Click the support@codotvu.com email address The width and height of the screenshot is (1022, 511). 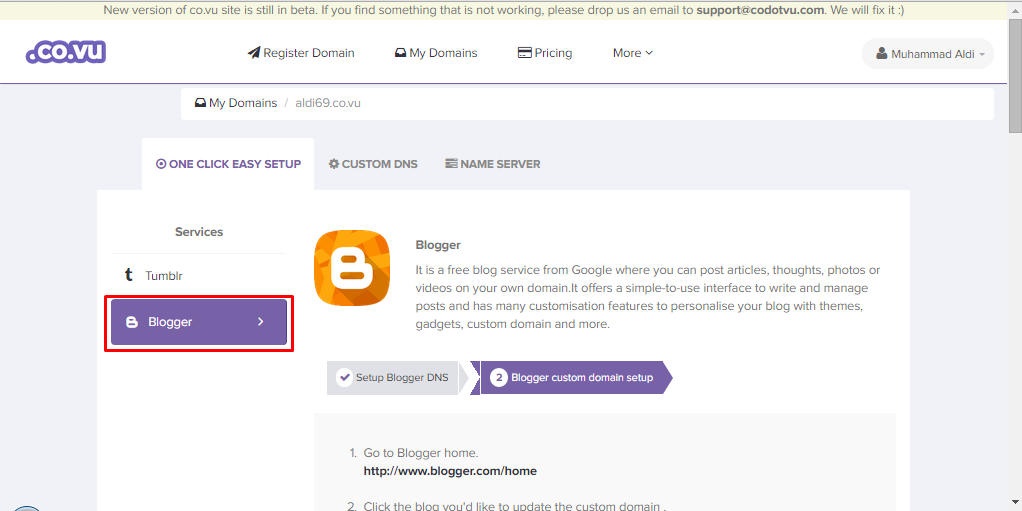[x=760, y=10]
